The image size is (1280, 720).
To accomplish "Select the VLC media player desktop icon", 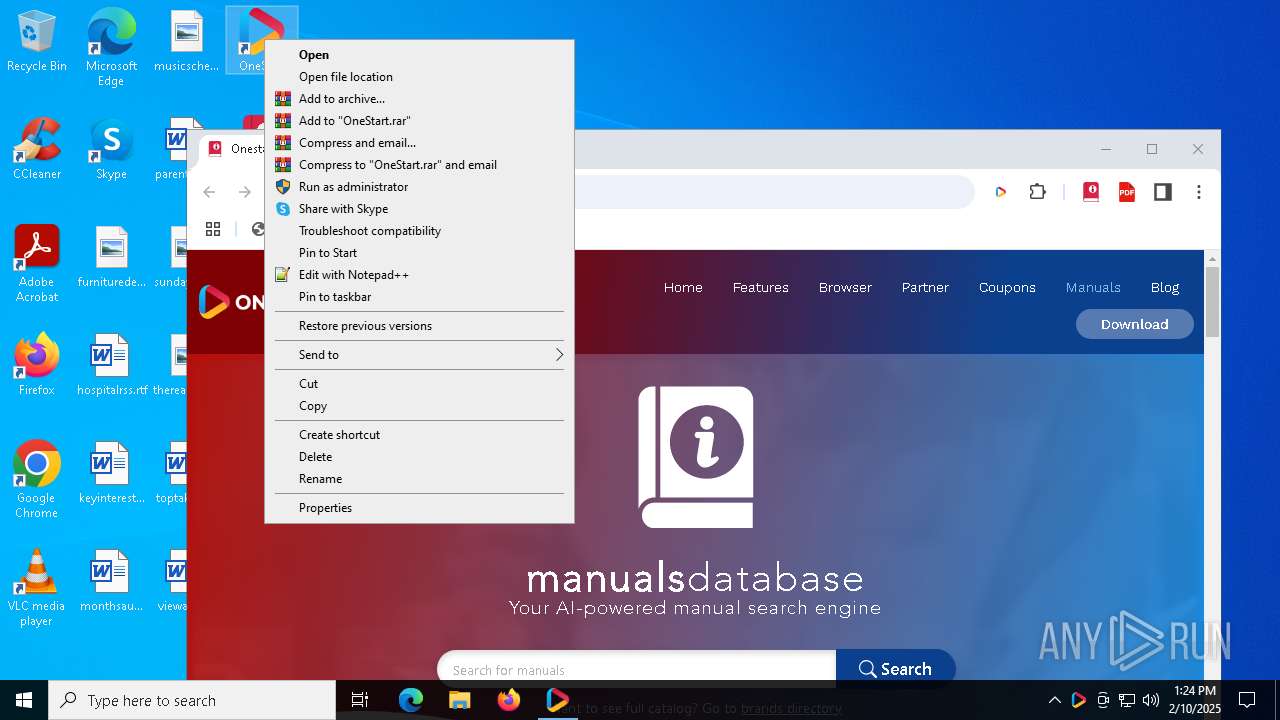I will [x=36, y=588].
